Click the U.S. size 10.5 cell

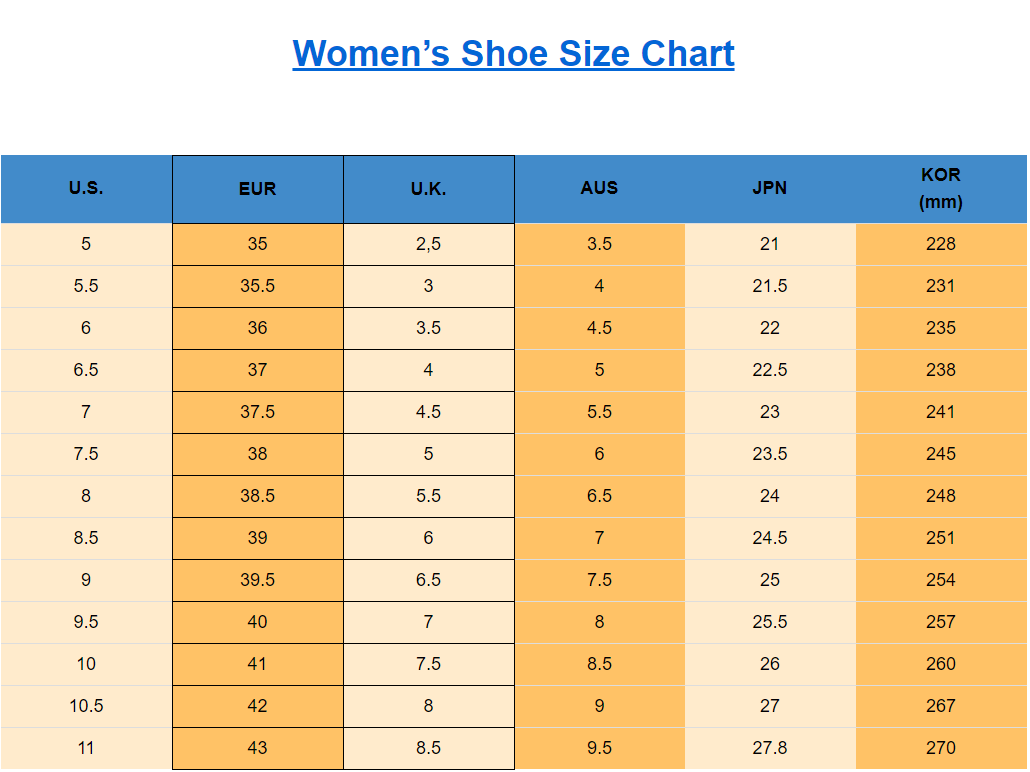click(86, 706)
